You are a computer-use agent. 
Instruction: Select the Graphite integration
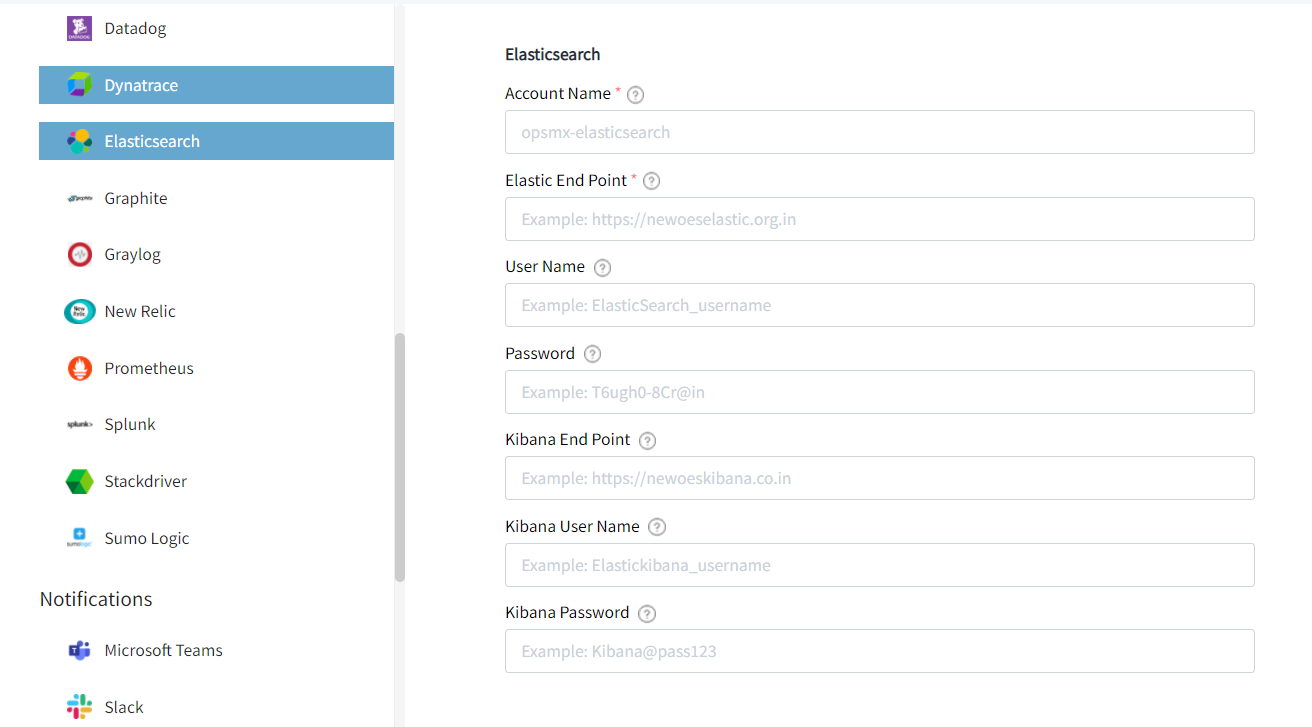click(135, 197)
